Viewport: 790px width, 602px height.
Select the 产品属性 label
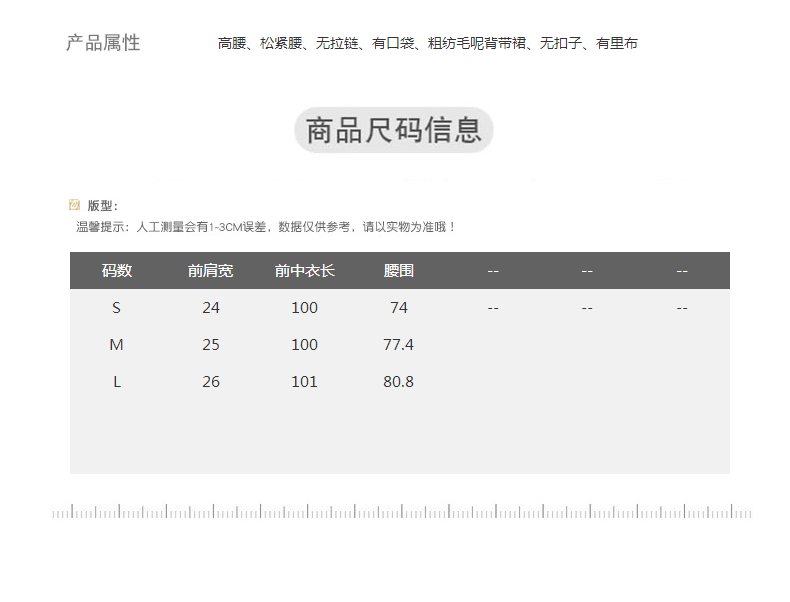103,43
